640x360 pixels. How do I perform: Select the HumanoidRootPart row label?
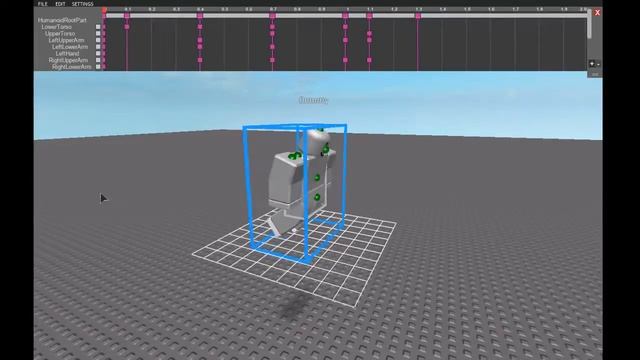tap(62, 20)
